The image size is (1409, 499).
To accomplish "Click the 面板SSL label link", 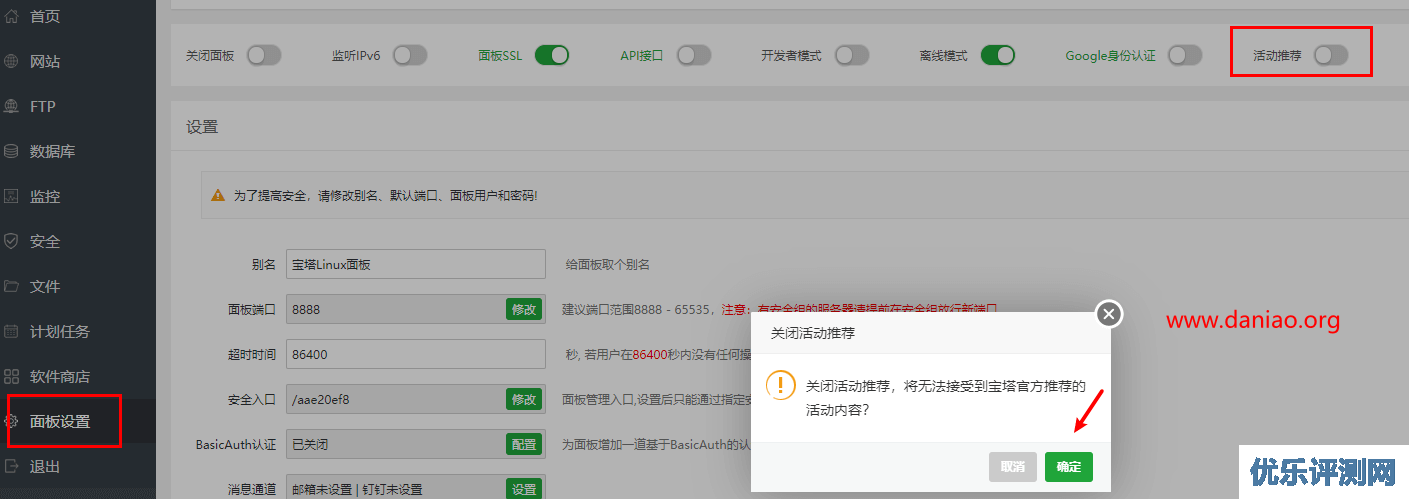I will (499, 56).
